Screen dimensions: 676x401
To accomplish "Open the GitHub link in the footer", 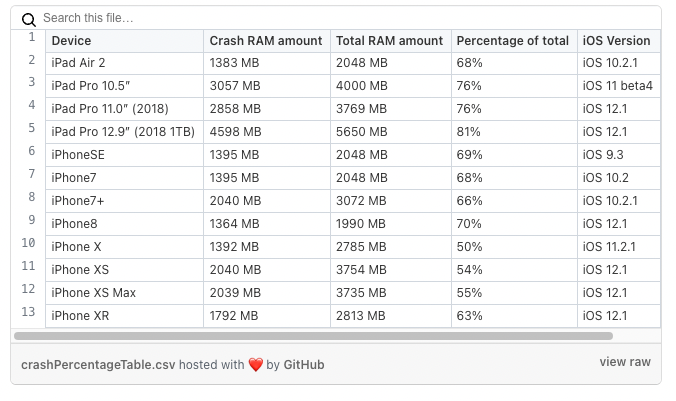I will point(304,365).
